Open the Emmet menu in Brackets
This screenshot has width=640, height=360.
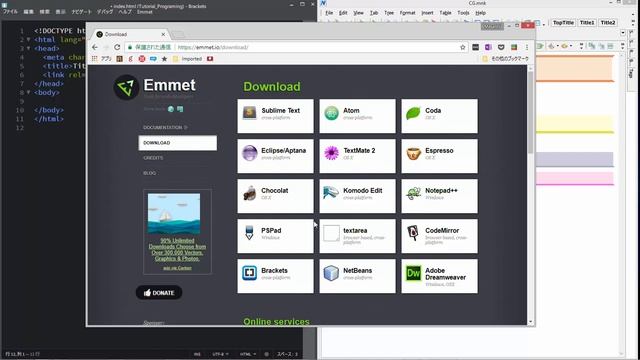pos(144,12)
